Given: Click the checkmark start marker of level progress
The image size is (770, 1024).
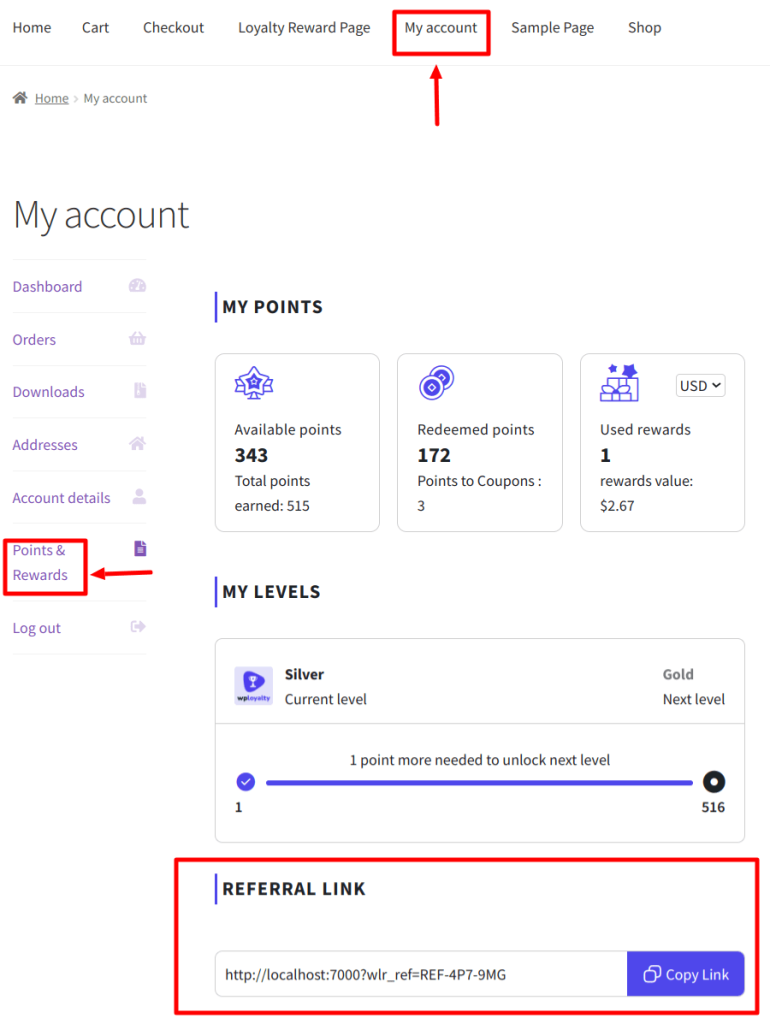Looking at the screenshot, I should 246,781.
